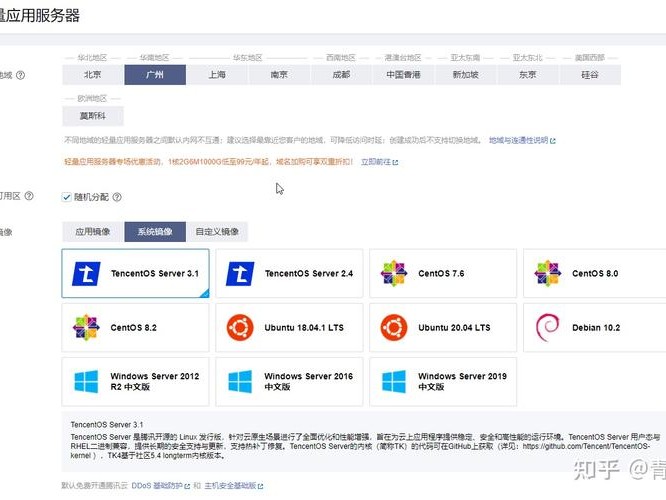This screenshot has width=666, height=500.
Task: Select CentOS 8.2 image label
Action: tap(133, 328)
